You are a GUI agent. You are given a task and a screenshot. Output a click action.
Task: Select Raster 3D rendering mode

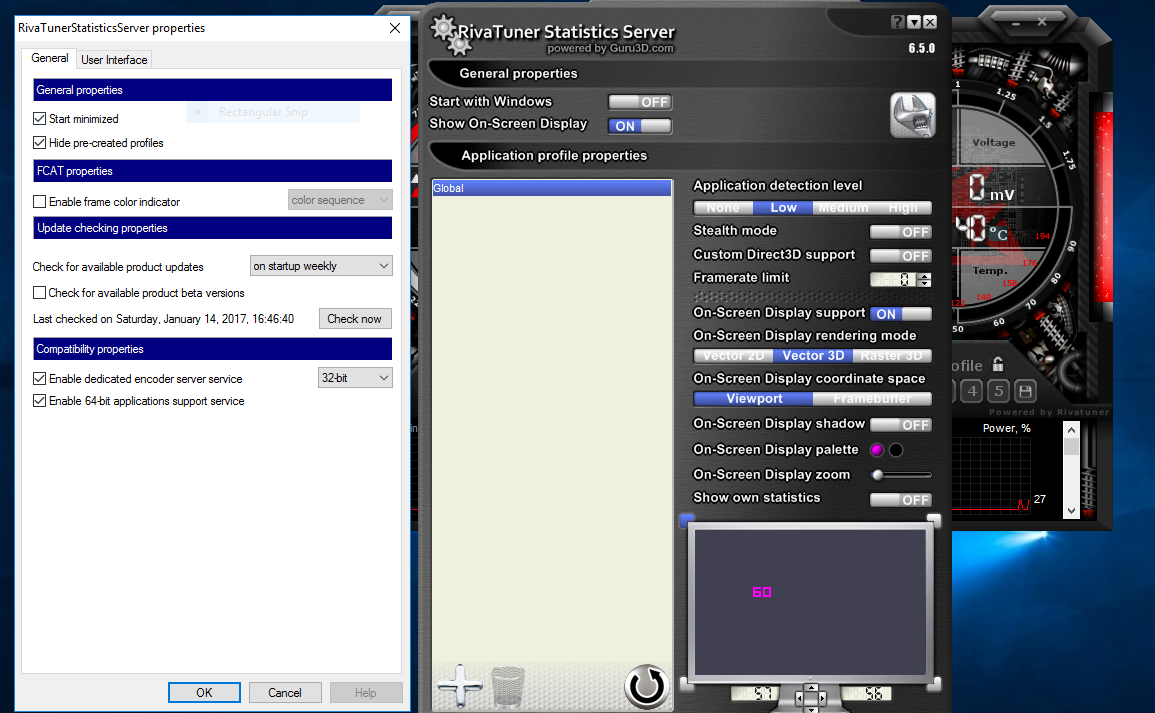pyautogui.click(x=892, y=356)
